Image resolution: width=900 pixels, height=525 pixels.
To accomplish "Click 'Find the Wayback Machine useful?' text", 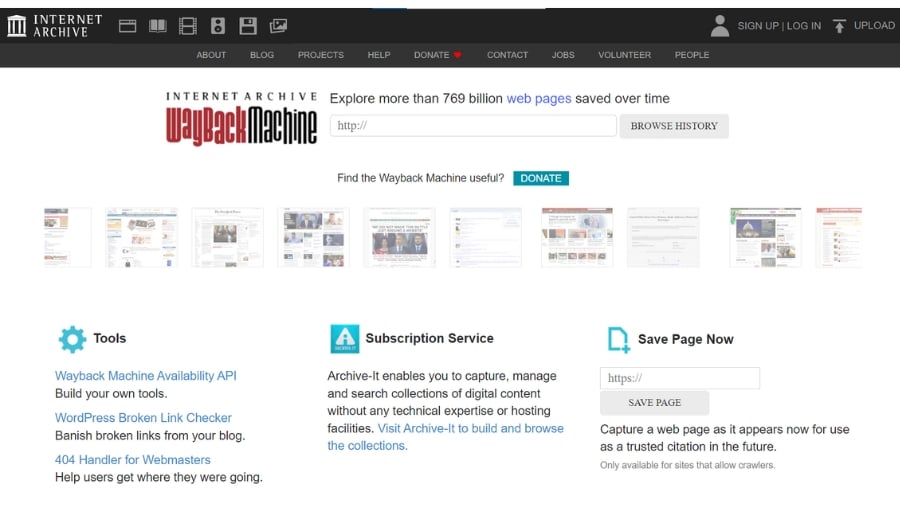I will 420,178.
